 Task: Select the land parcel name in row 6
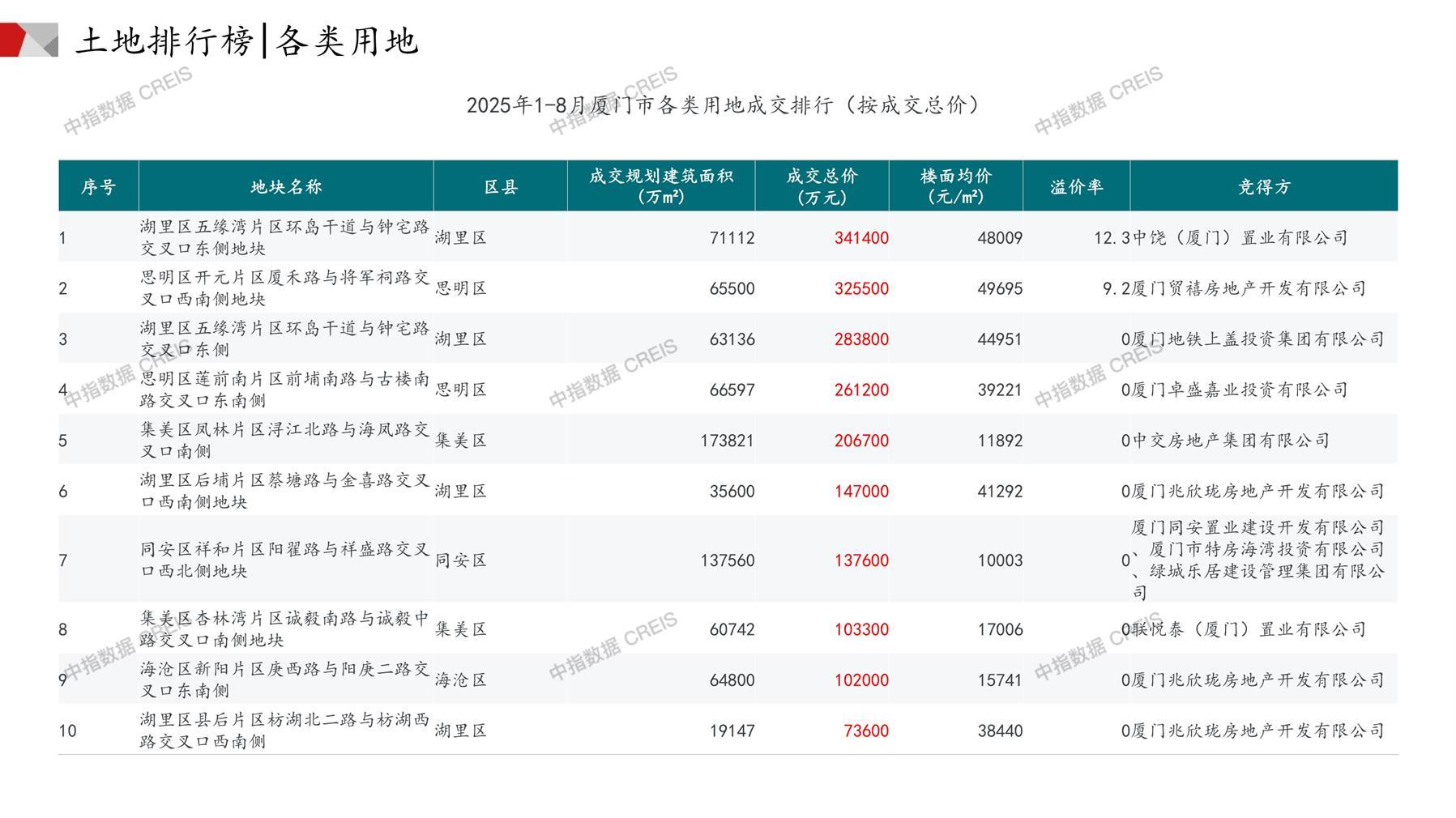click(284, 492)
